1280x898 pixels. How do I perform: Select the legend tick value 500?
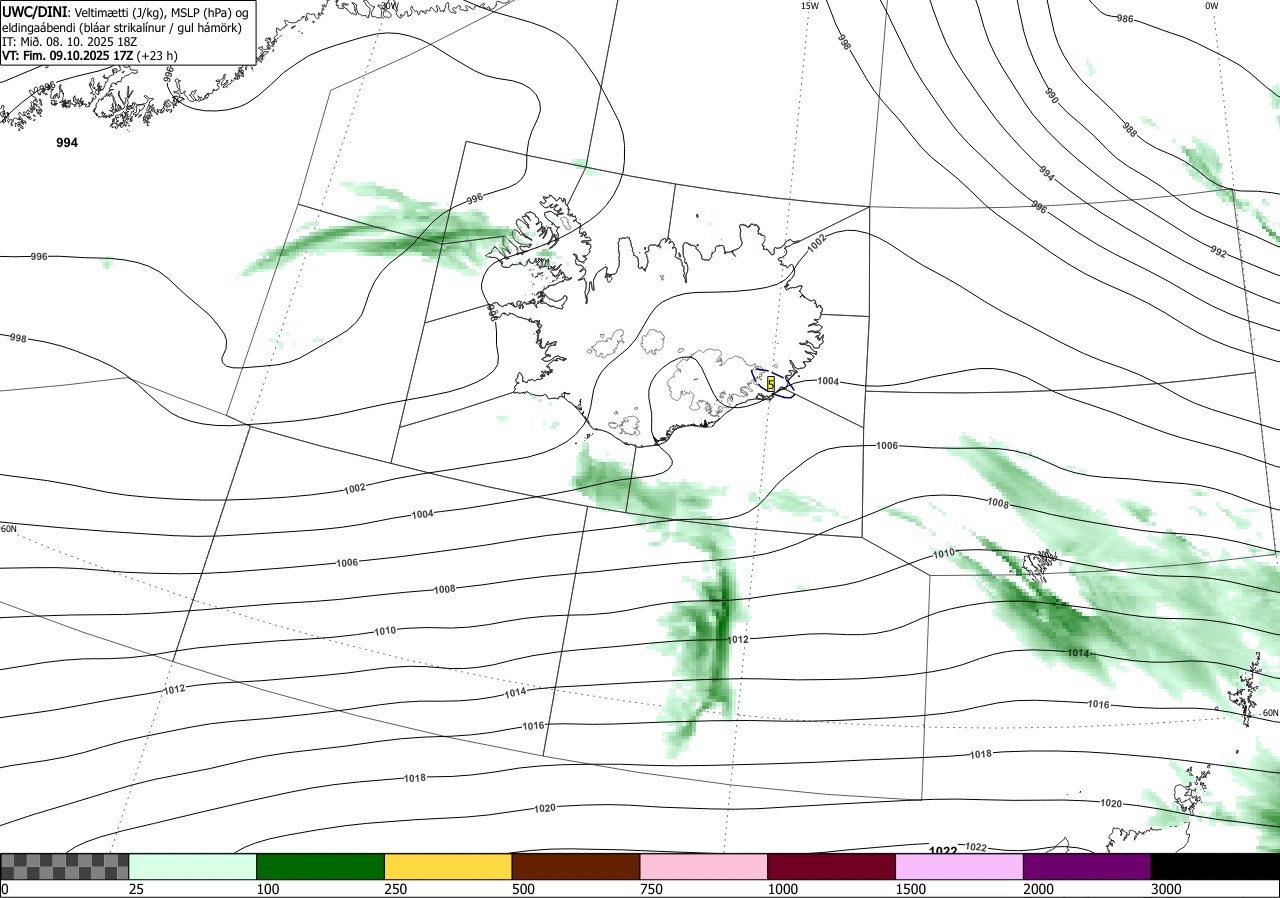click(523, 889)
